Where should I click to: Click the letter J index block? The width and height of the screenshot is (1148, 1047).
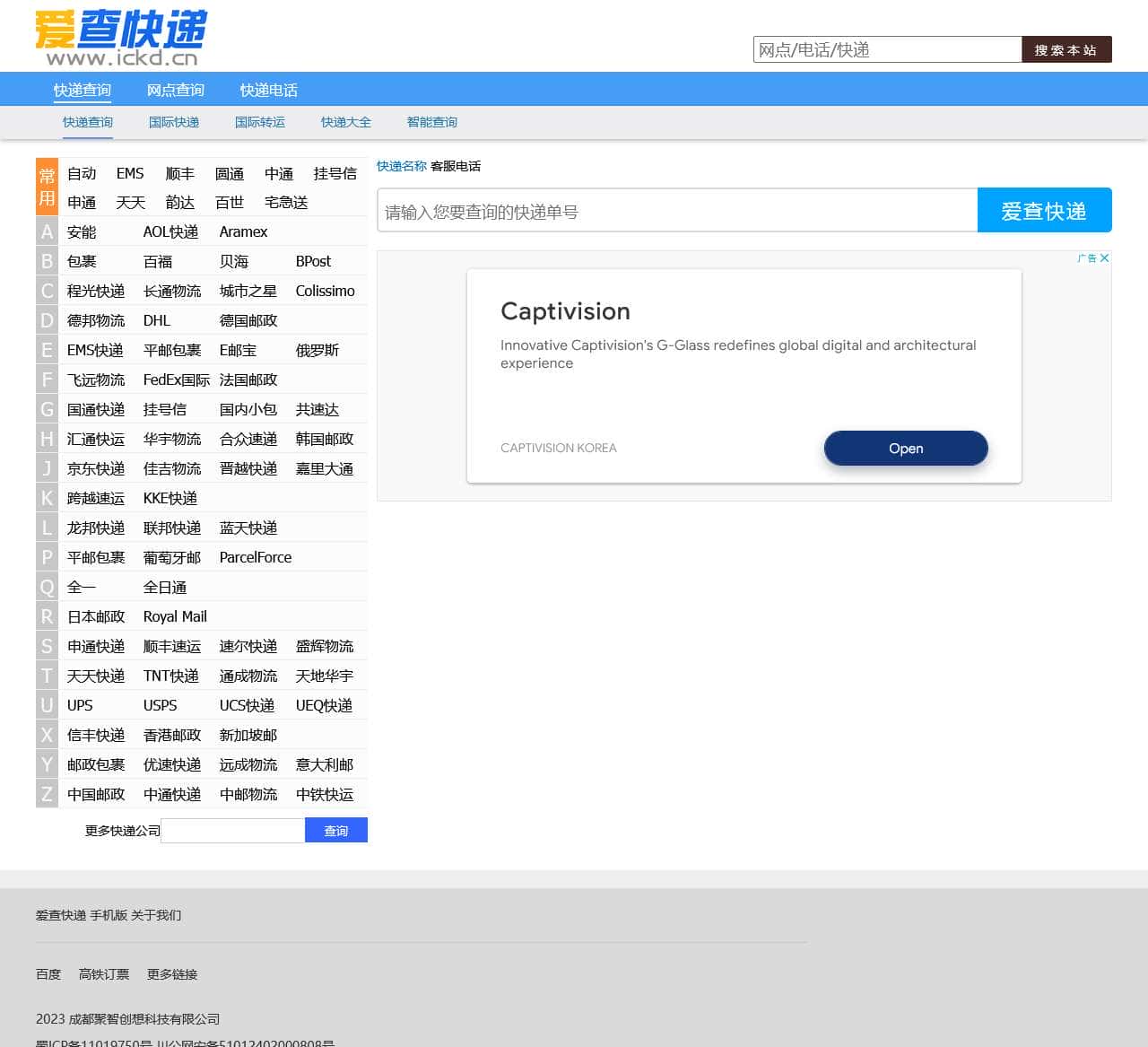47,469
